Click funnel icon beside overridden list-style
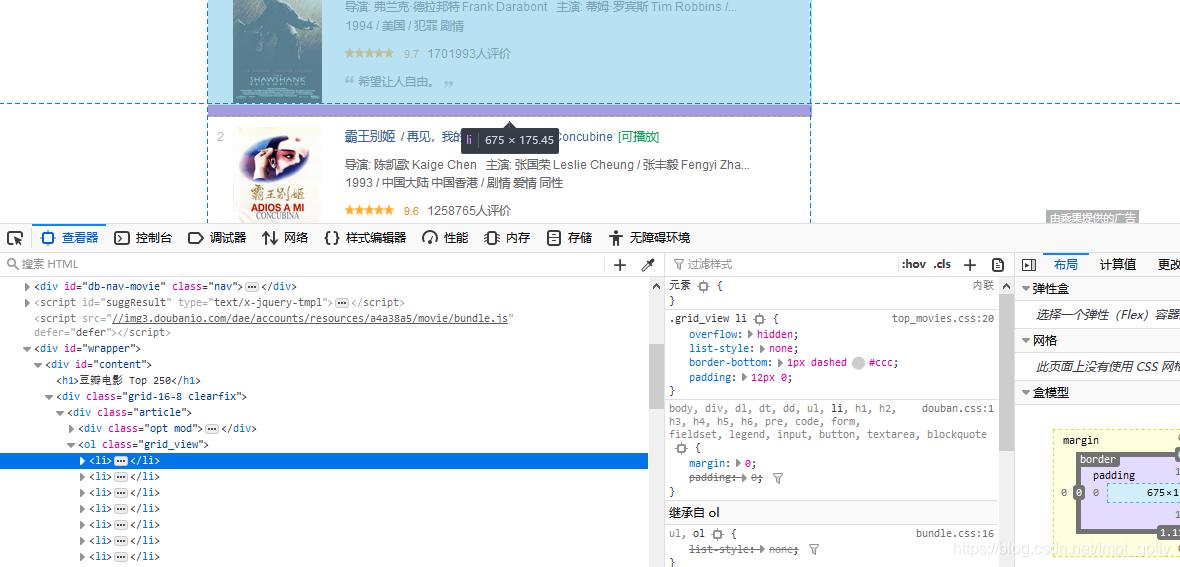1180x567 pixels. click(x=814, y=550)
